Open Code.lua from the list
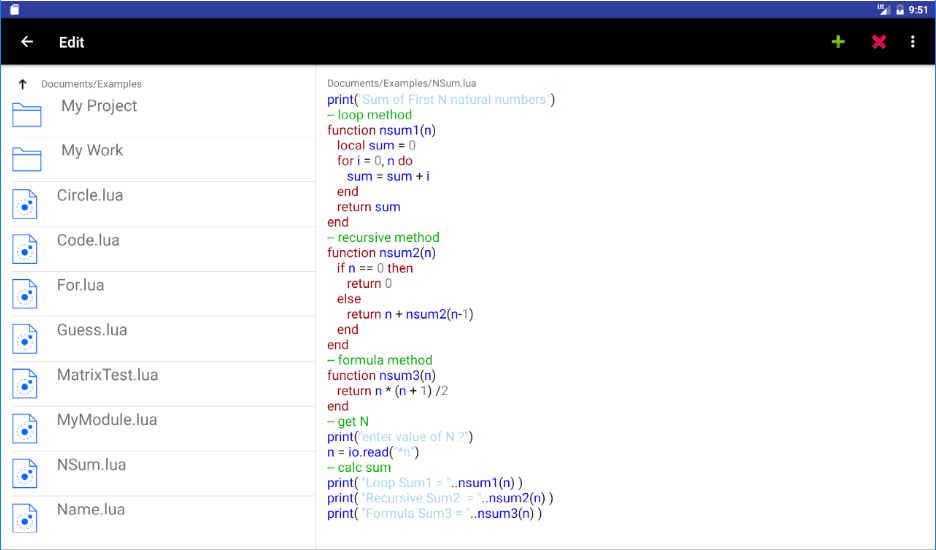Screen dimensions: 936x550 pos(88,240)
